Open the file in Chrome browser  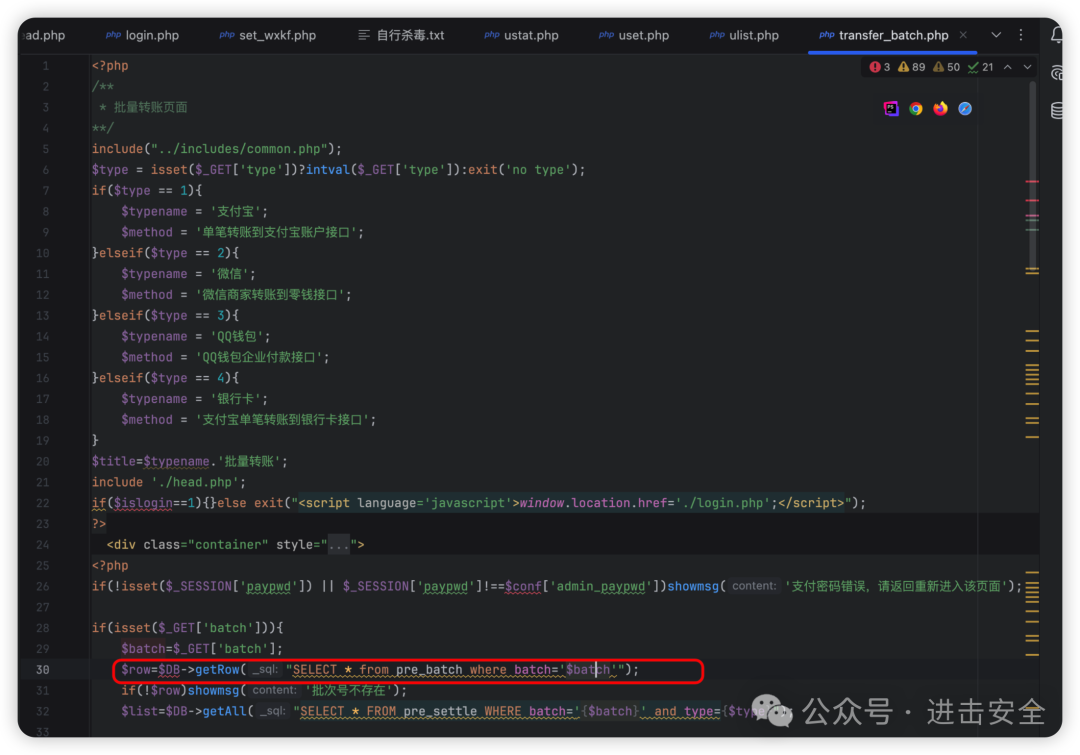(916, 109)
